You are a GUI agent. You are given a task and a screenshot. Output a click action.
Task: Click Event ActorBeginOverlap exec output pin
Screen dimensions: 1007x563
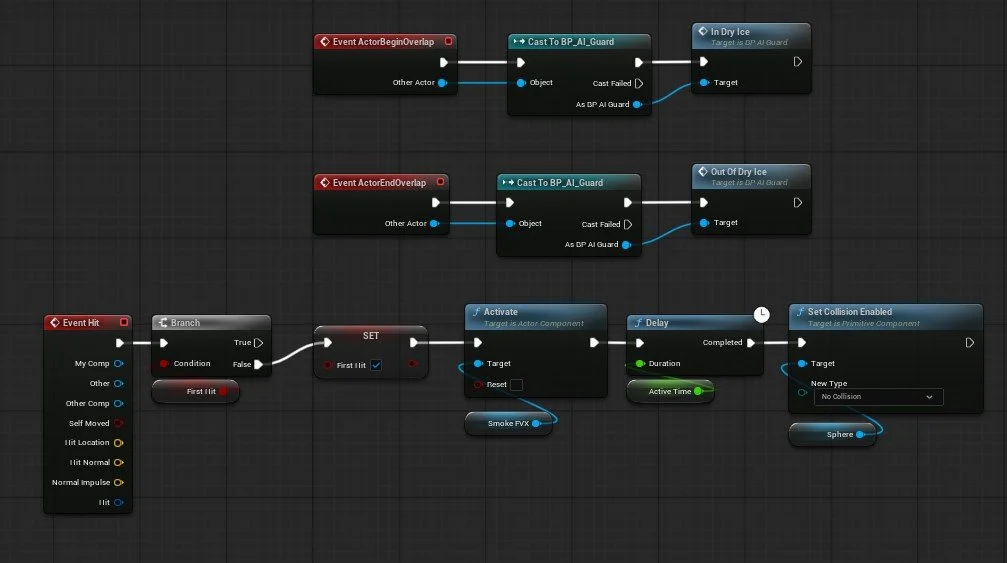pos(443,62)
